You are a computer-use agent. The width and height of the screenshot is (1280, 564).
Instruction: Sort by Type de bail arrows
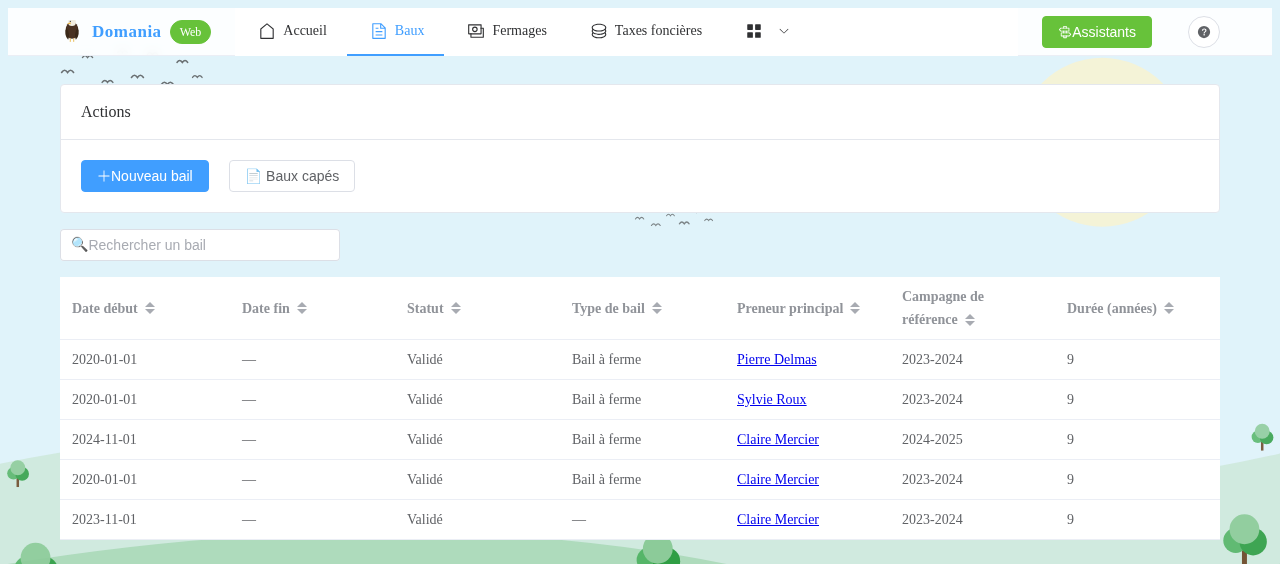657,308
